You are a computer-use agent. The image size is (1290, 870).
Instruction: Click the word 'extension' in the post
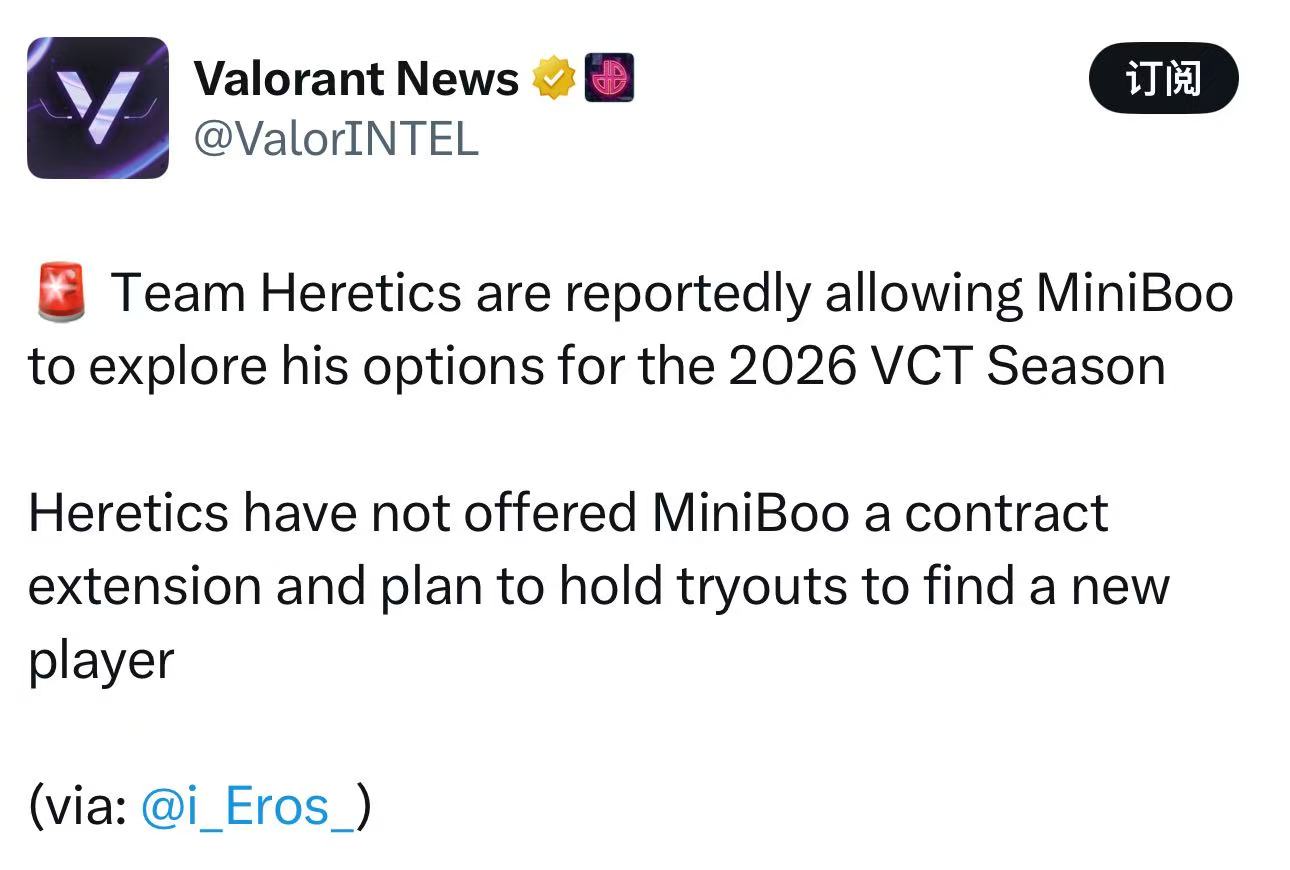pos(145,587)
